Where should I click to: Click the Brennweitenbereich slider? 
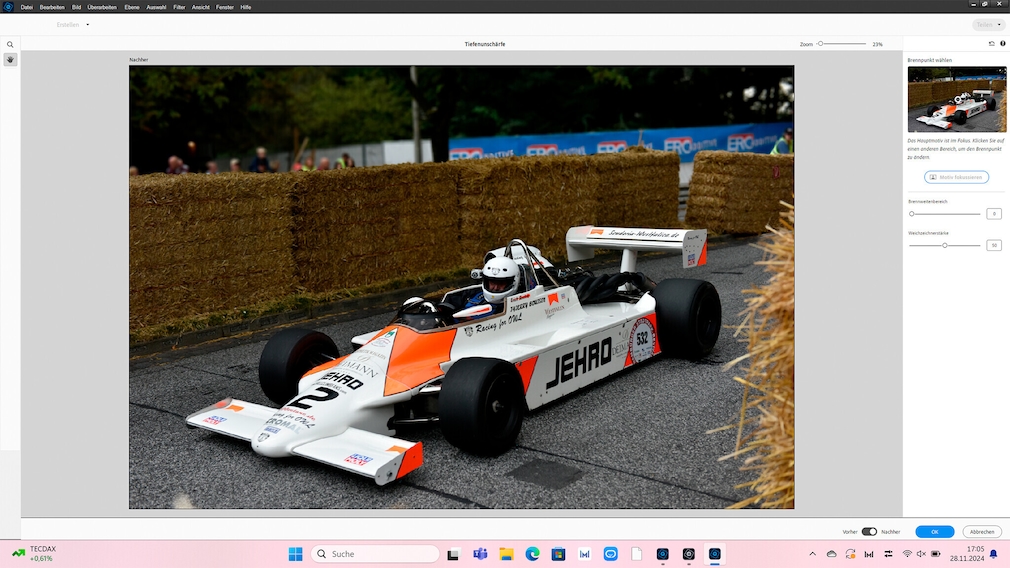(x=944, y=214)
